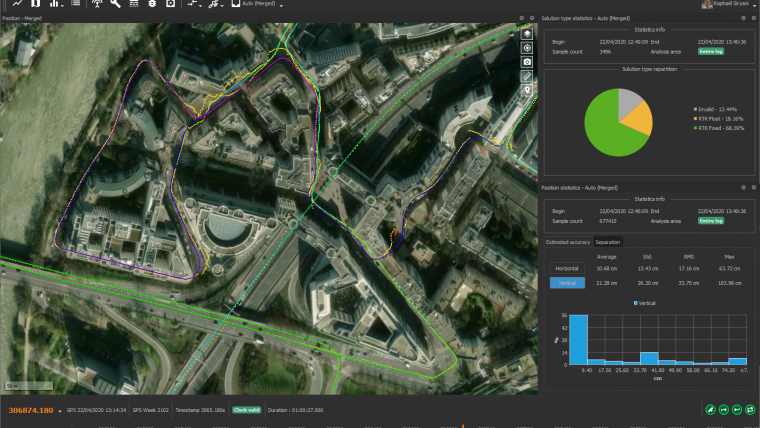The width and height of the screenshot is (760, 428).
Task: Open the map view toolbar icon
Action: coord(36,3)
